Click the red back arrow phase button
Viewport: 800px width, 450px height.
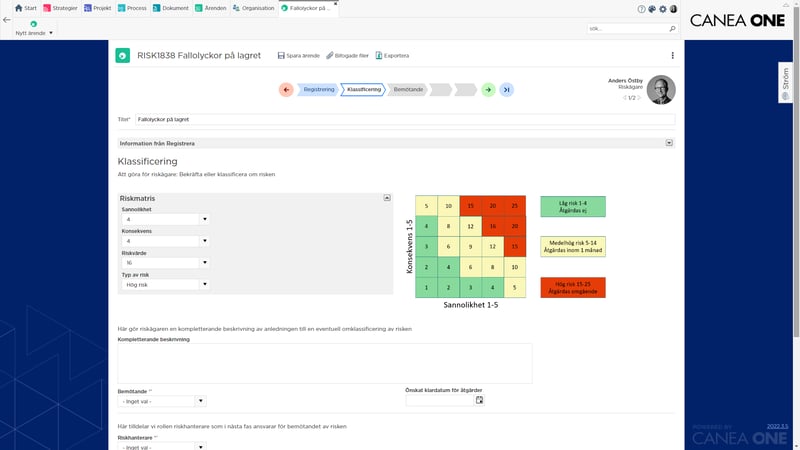286,90
